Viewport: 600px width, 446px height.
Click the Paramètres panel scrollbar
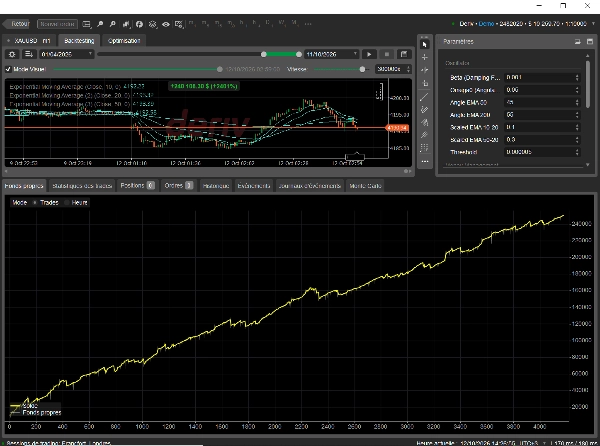(588, 84)
